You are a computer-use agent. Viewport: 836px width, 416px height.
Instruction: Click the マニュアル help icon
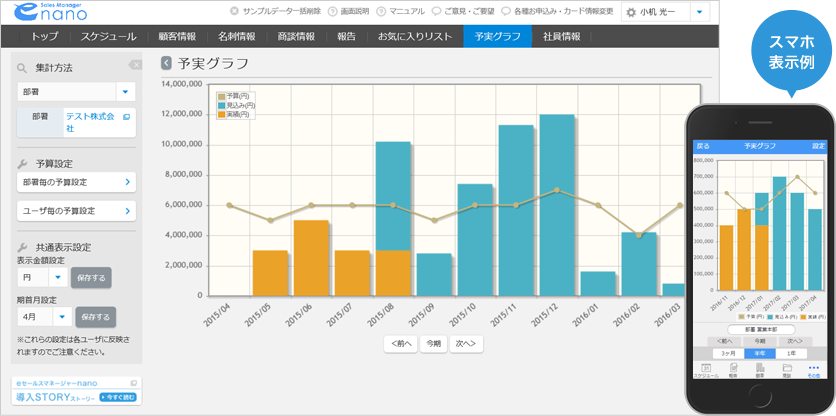click(381, 11)
